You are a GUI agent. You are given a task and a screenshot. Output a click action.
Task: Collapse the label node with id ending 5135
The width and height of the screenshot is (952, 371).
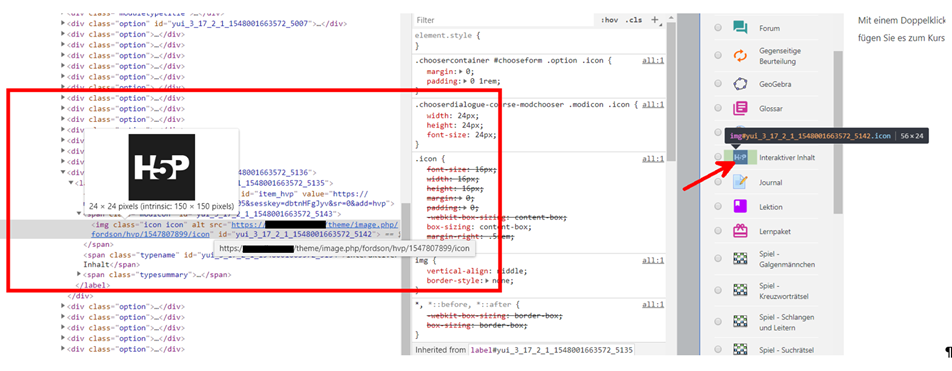pos(71,182)
